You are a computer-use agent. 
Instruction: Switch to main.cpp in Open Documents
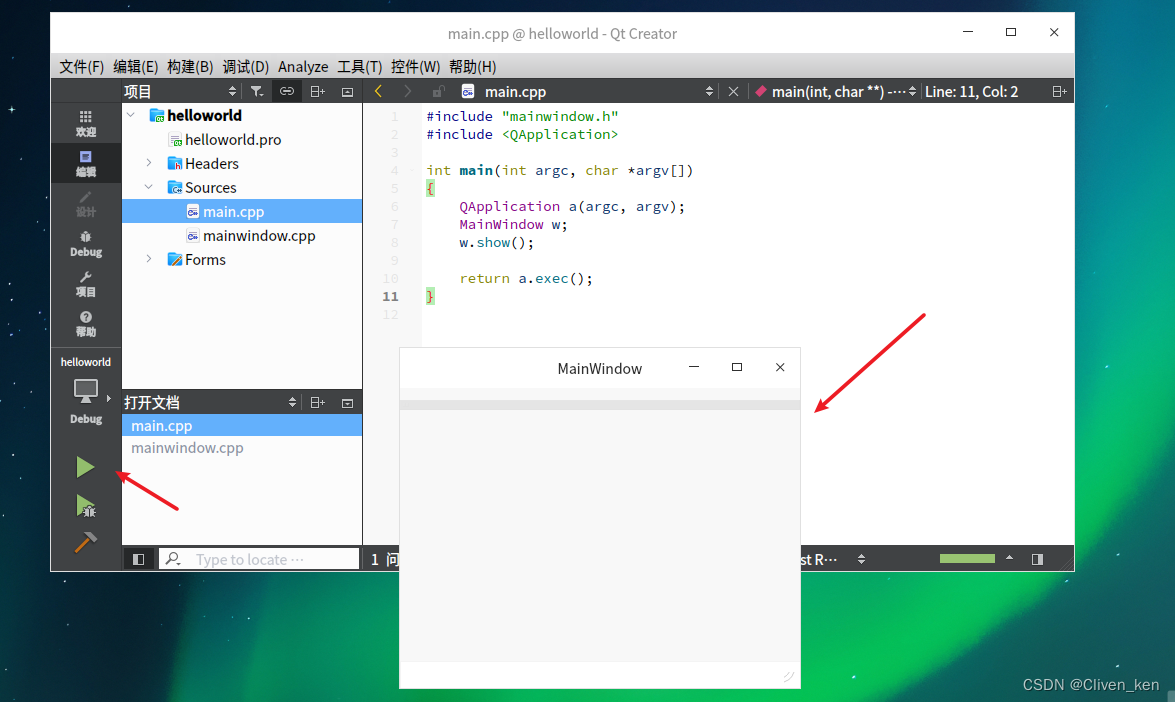pyautogui.click(x=242, y=426)
